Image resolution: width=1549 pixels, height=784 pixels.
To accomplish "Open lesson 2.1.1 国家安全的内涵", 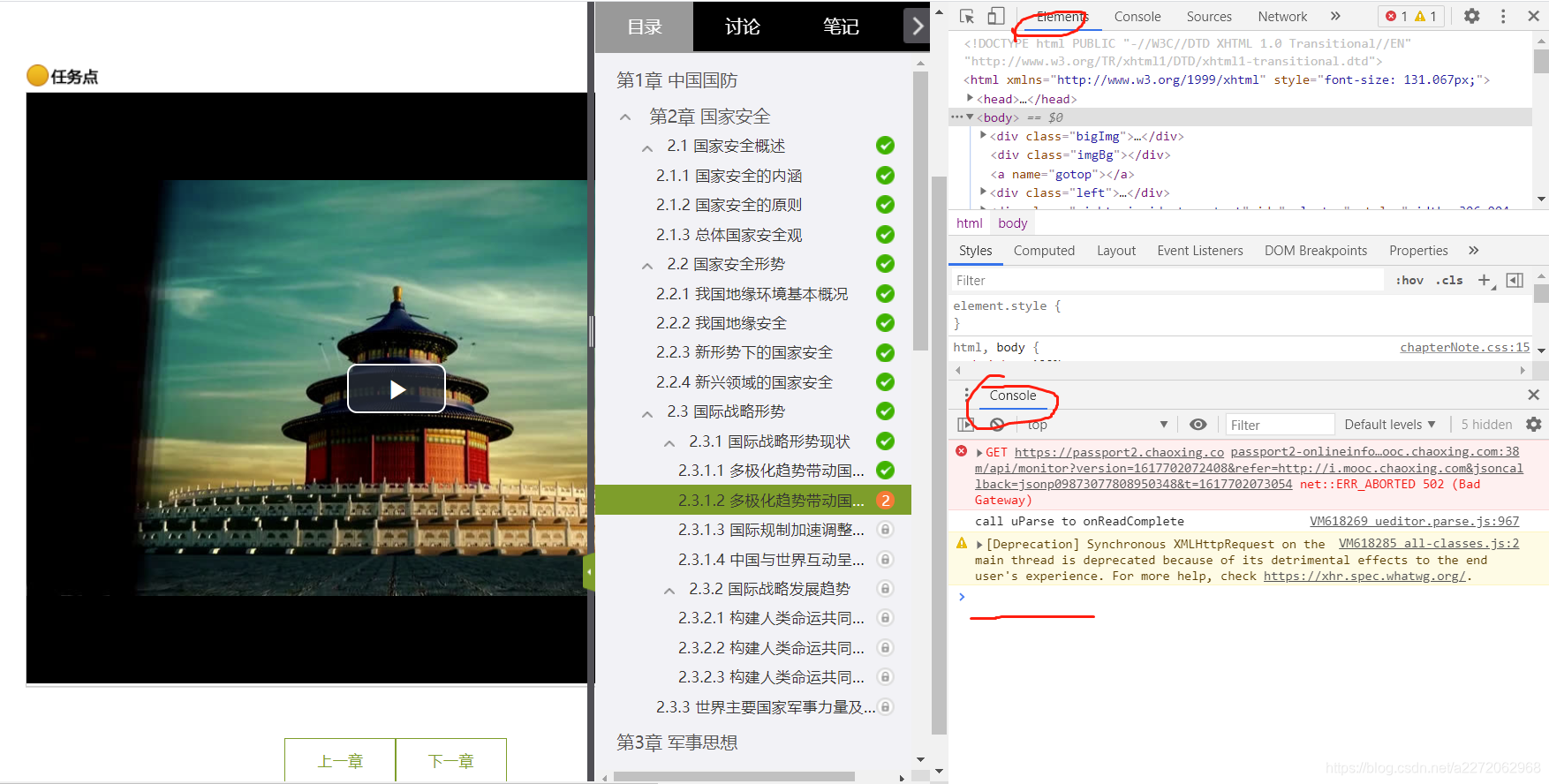I will click(729, 176).
